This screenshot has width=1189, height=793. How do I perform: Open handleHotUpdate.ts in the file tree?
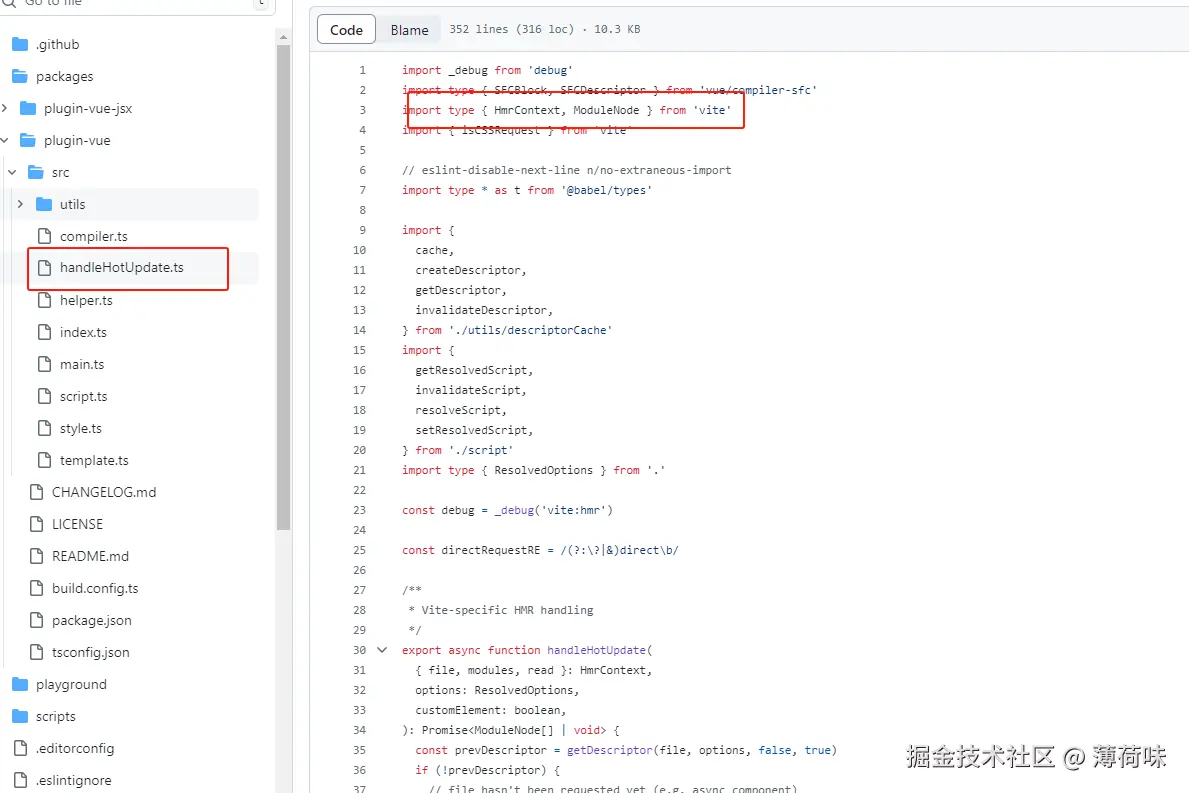(x=121, y=268)
